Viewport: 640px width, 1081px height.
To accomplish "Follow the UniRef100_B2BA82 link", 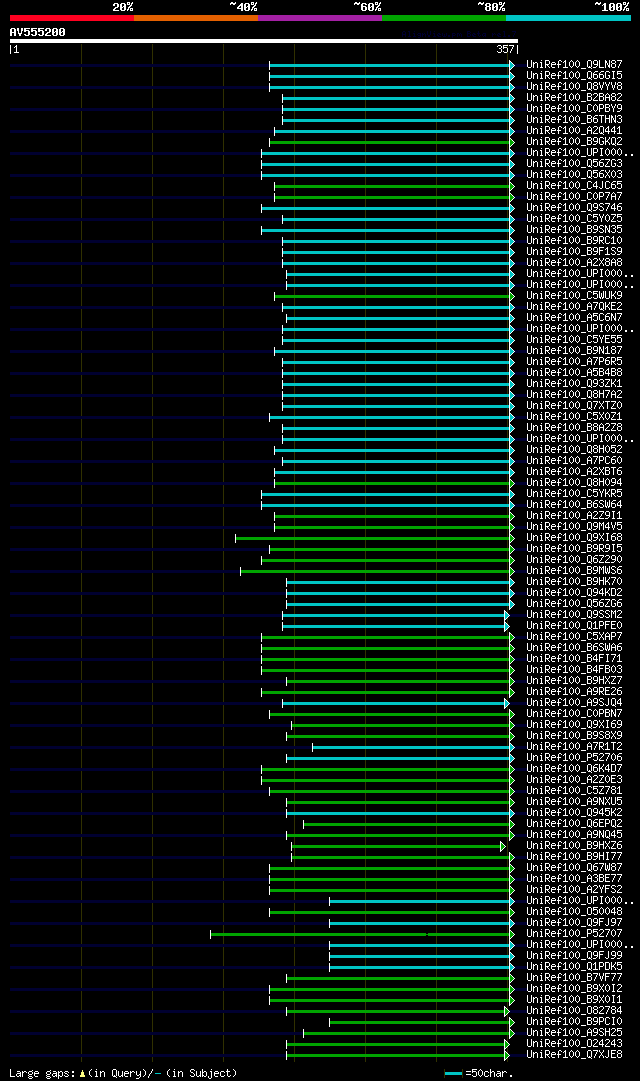I will [x=574, y=97].
